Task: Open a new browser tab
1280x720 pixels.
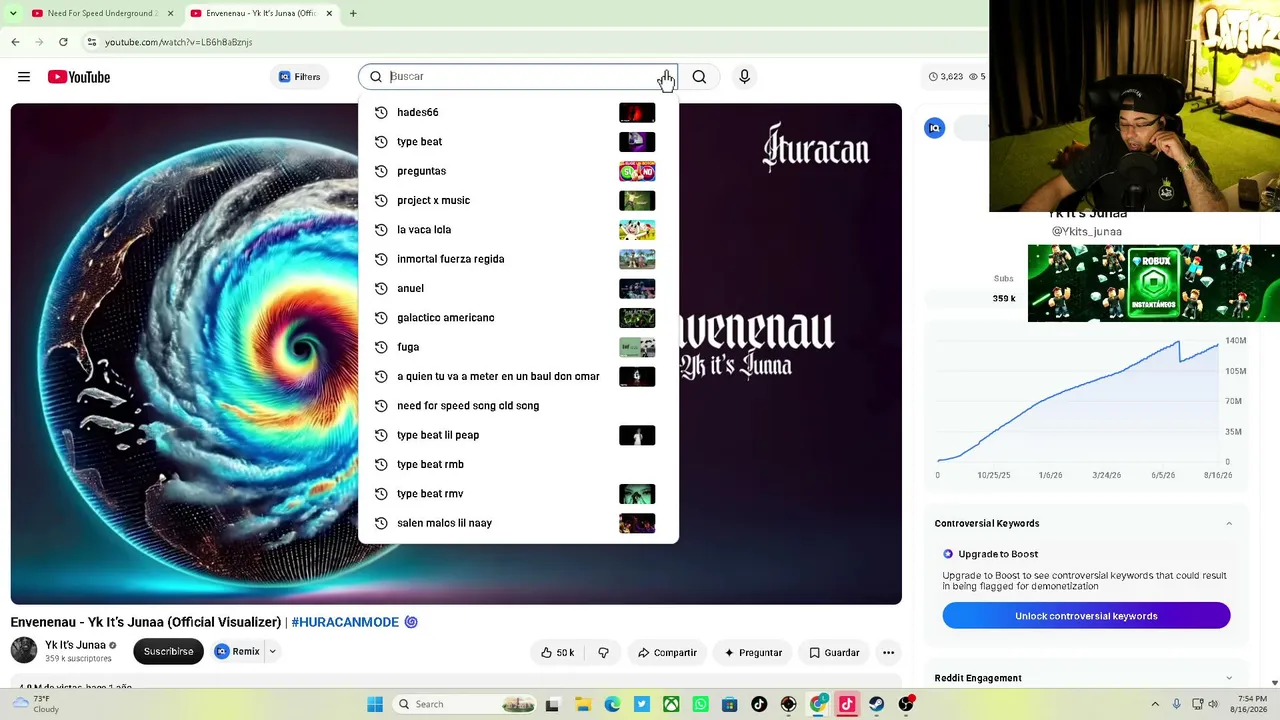Action: pos(353,13)
